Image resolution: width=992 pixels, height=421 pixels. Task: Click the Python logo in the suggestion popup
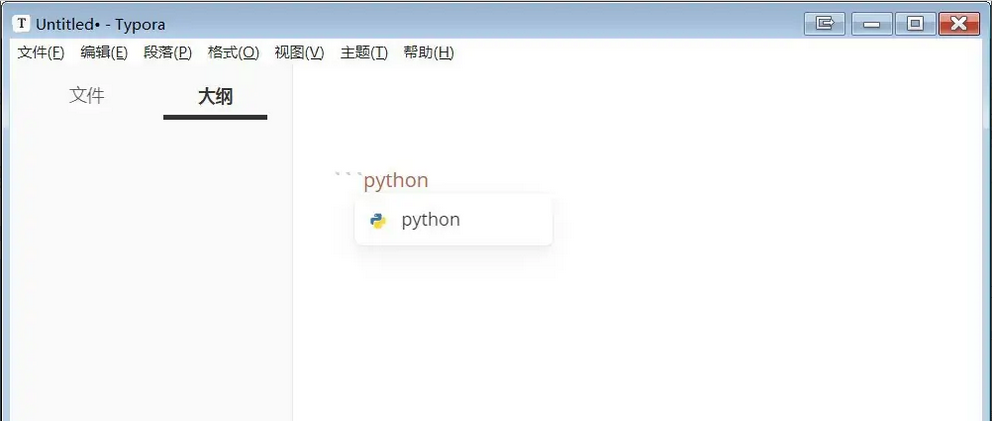(378, 220)
